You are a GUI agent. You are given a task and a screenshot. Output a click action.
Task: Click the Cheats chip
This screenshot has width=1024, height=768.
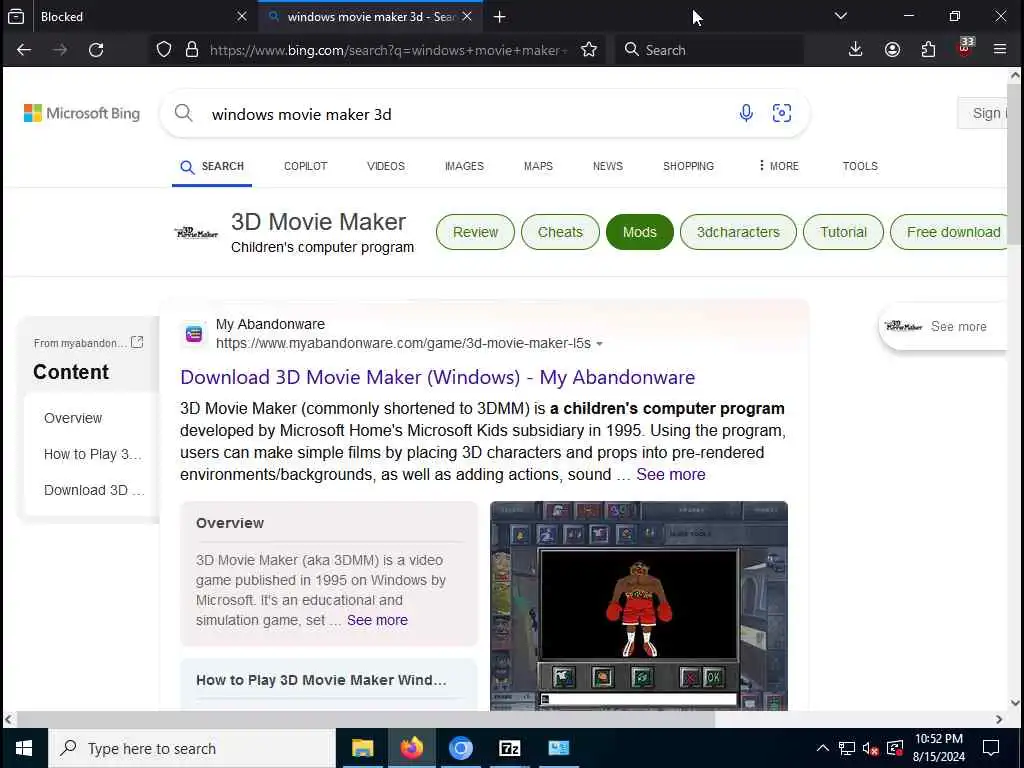click(x=560, y=232)
